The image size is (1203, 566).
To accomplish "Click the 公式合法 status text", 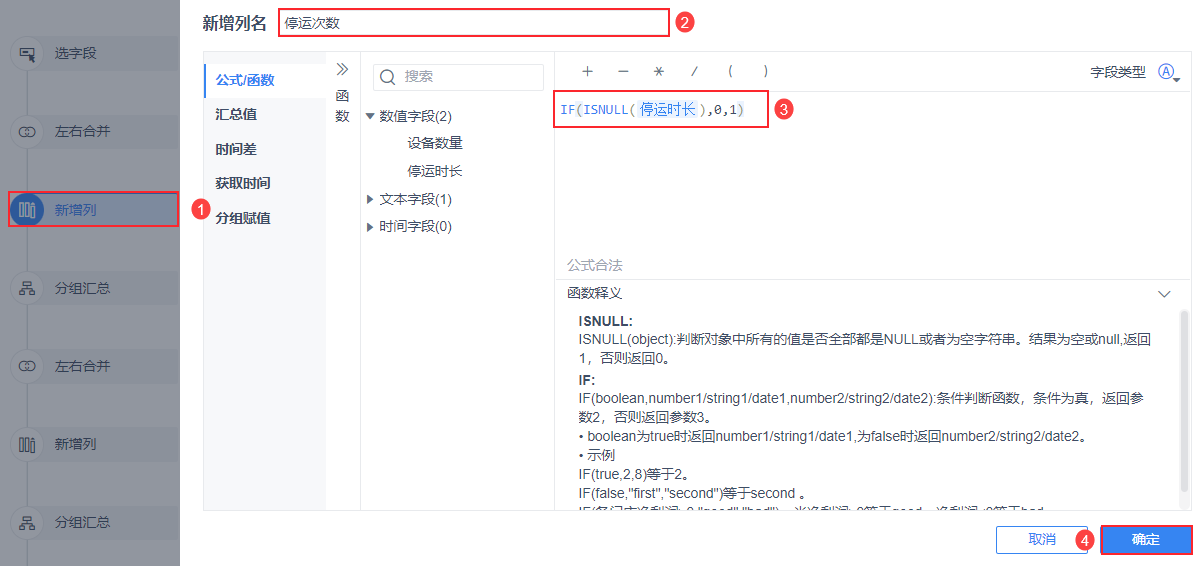I will [595, 266].
